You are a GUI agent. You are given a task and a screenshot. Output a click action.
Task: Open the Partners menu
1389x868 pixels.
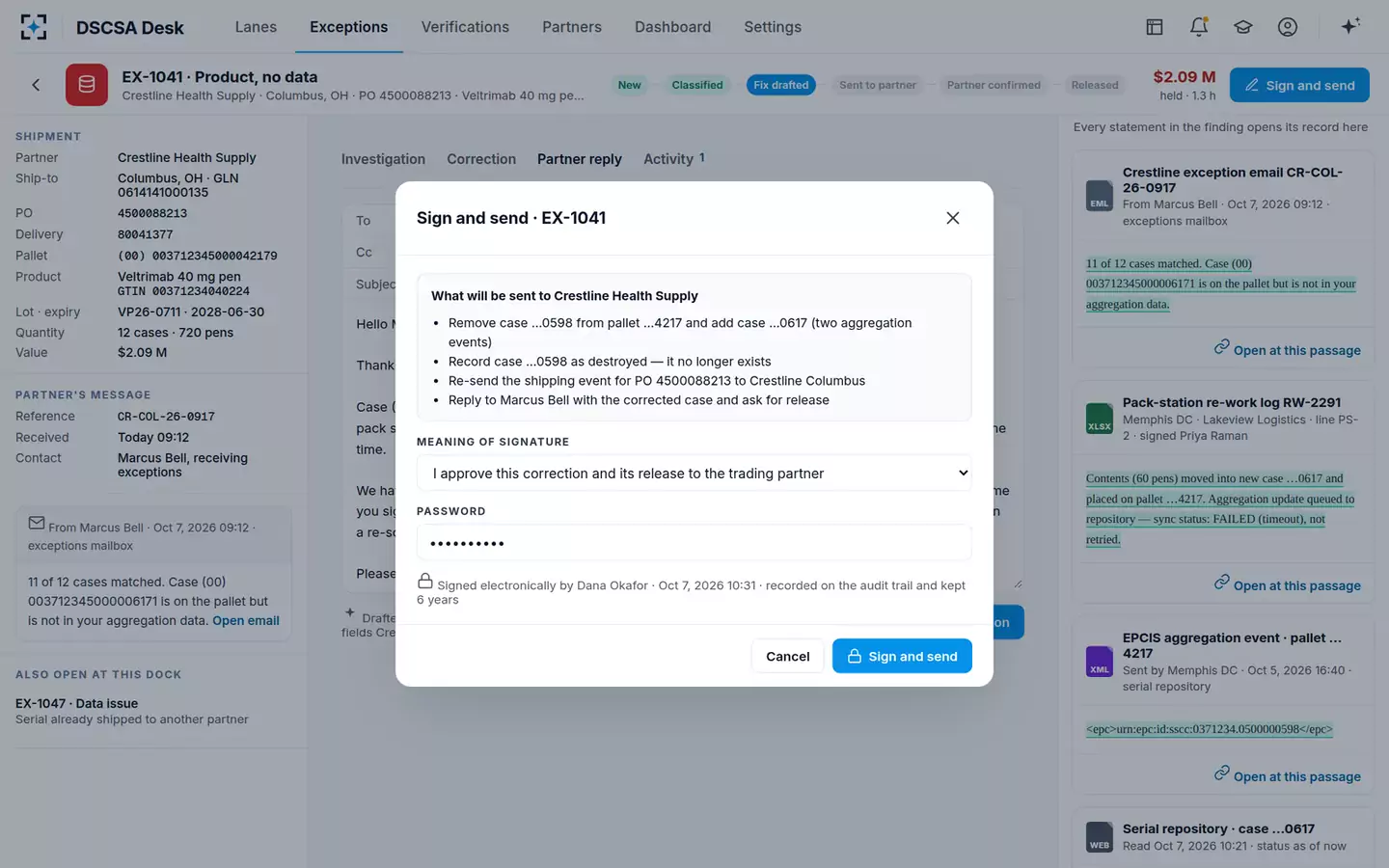[x=572, y=27]
